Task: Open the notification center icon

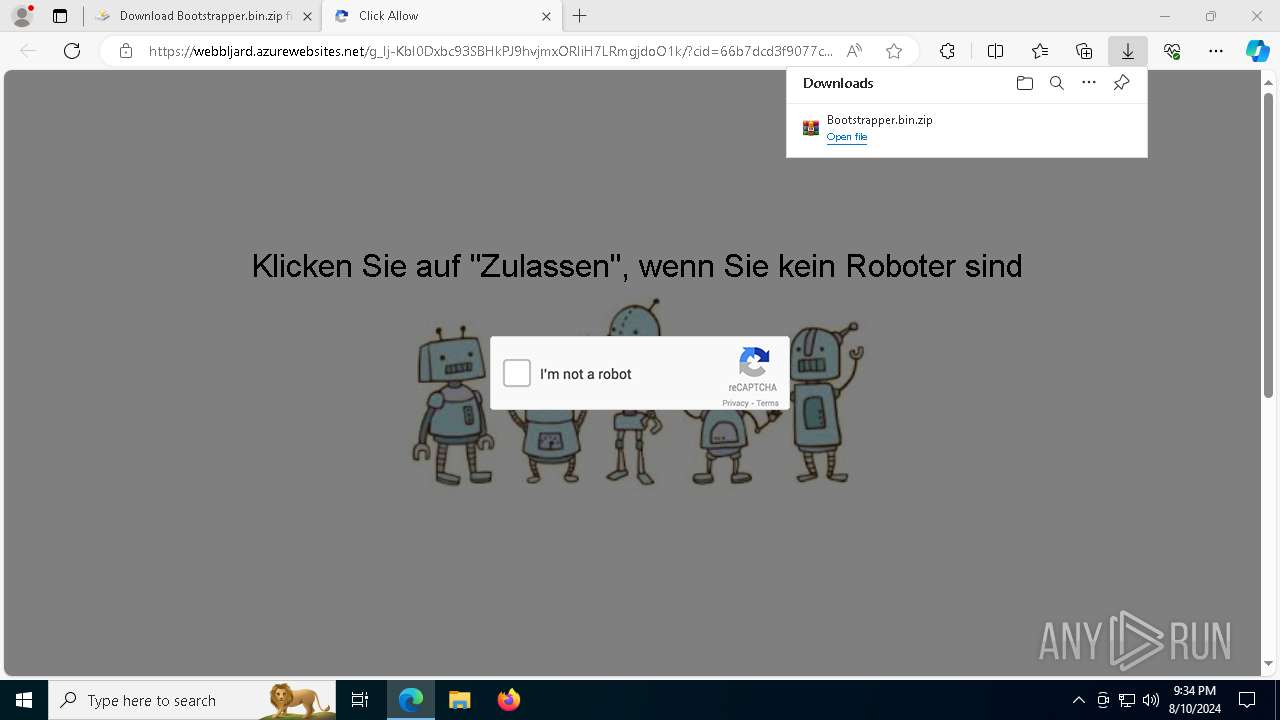Action: (x=1247, y=700)
